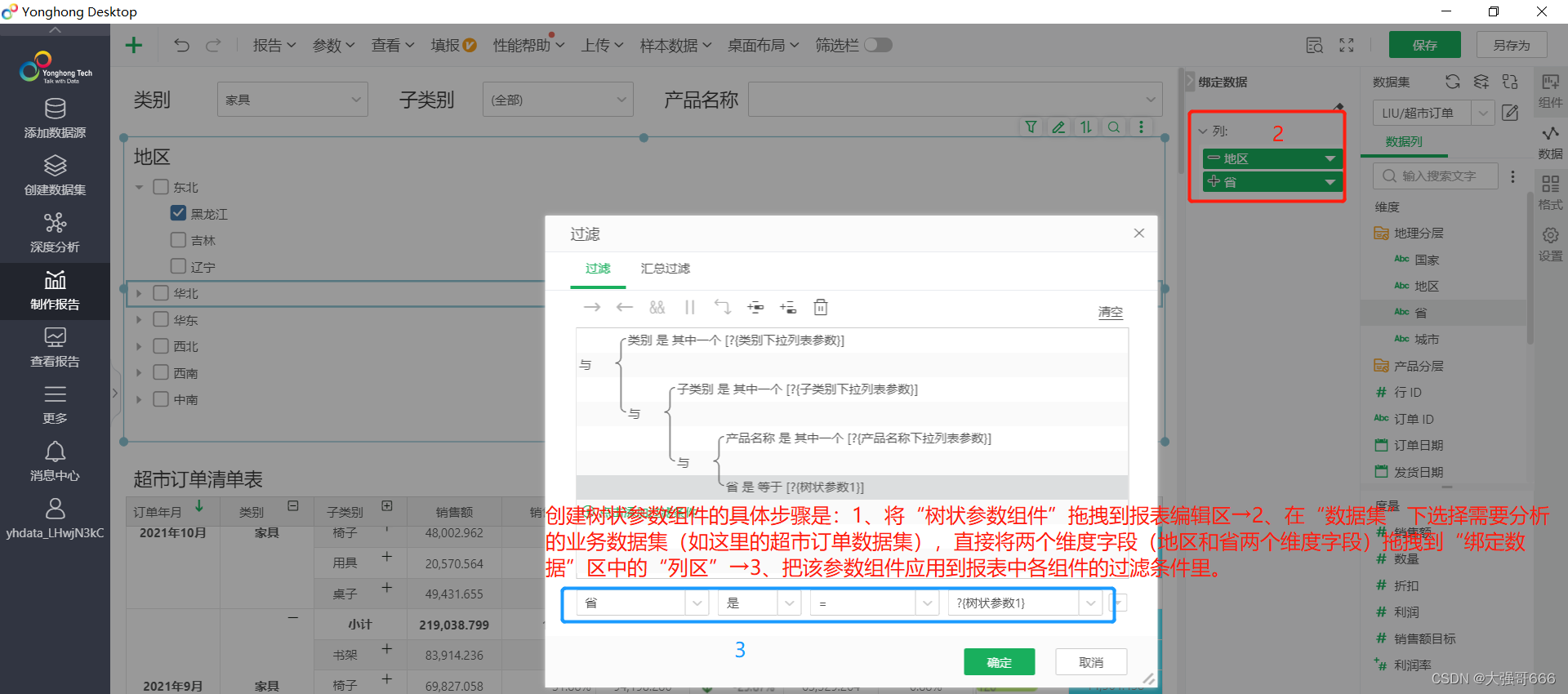Open 创建数据集 in the sidebar
This screenshot has width=1568, height=694.
[55, 176]
